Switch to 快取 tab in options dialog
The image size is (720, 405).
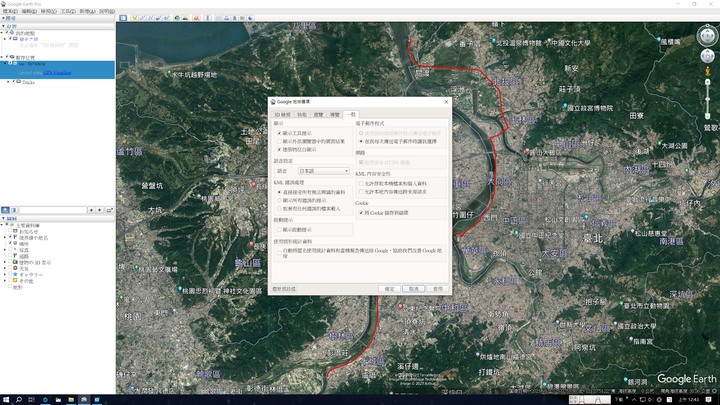coord(302,114)
